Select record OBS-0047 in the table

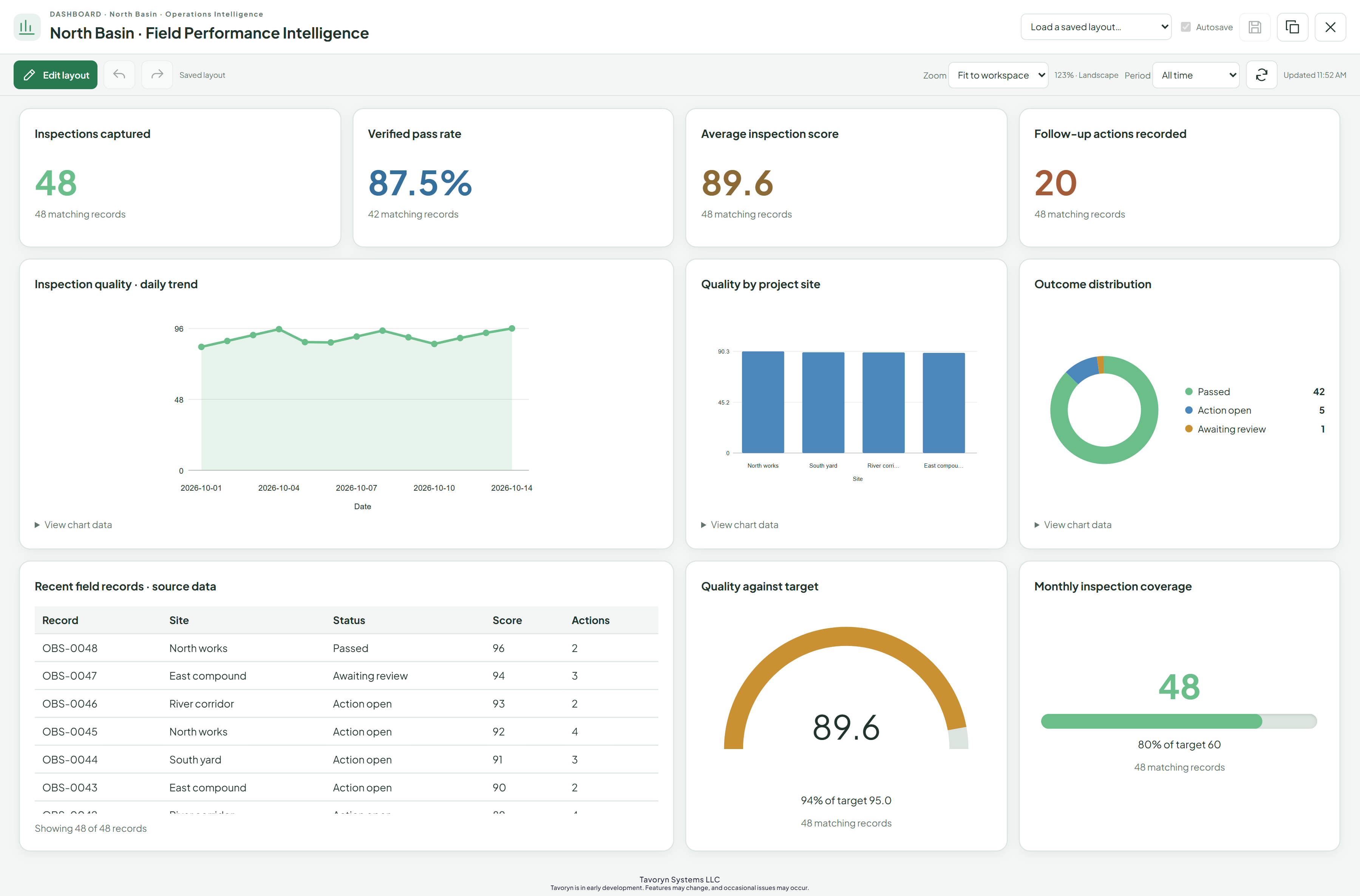click(346, 676)
